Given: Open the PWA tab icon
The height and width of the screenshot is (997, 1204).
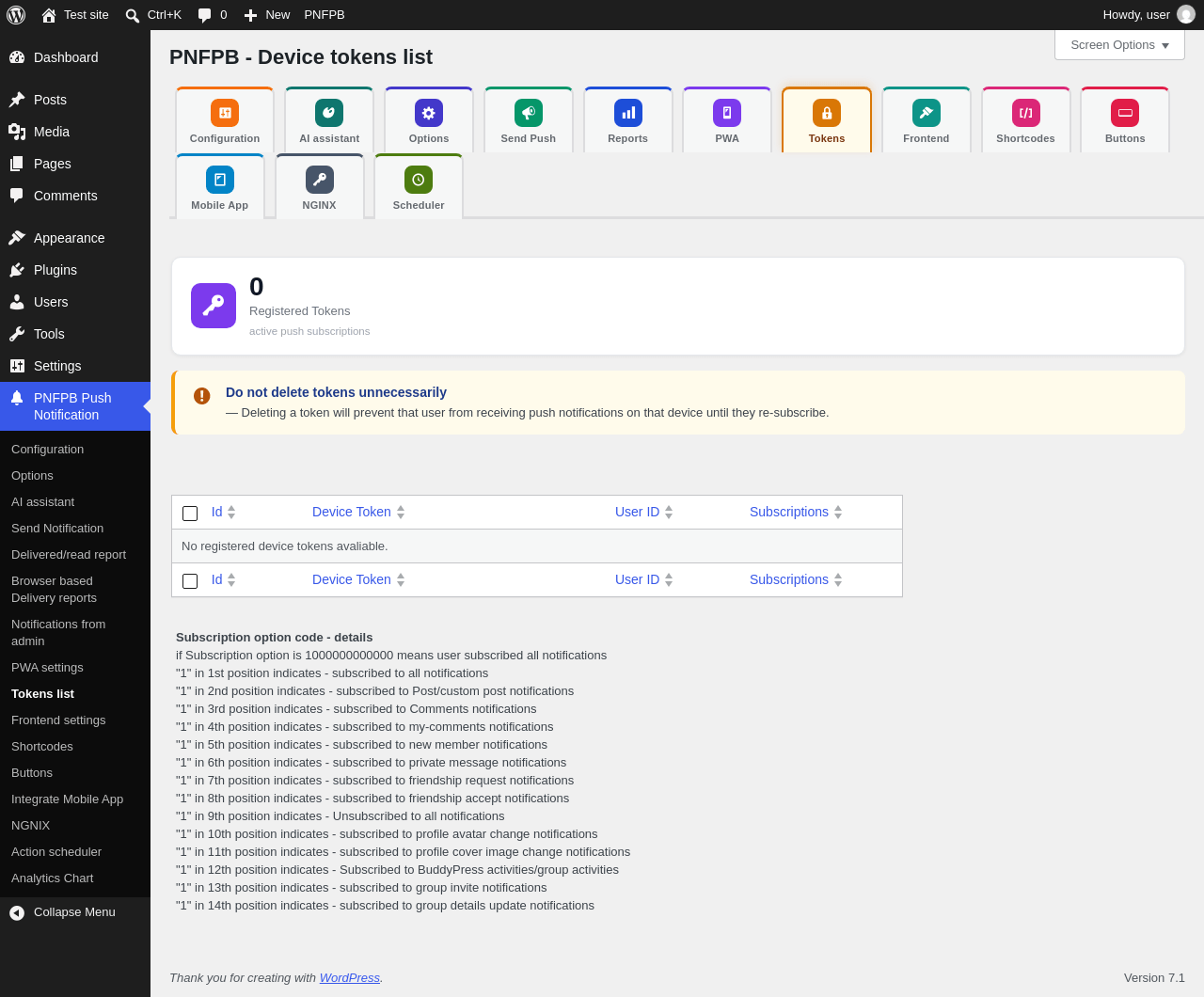Looking at the screenshot, I should click(727, 113).
